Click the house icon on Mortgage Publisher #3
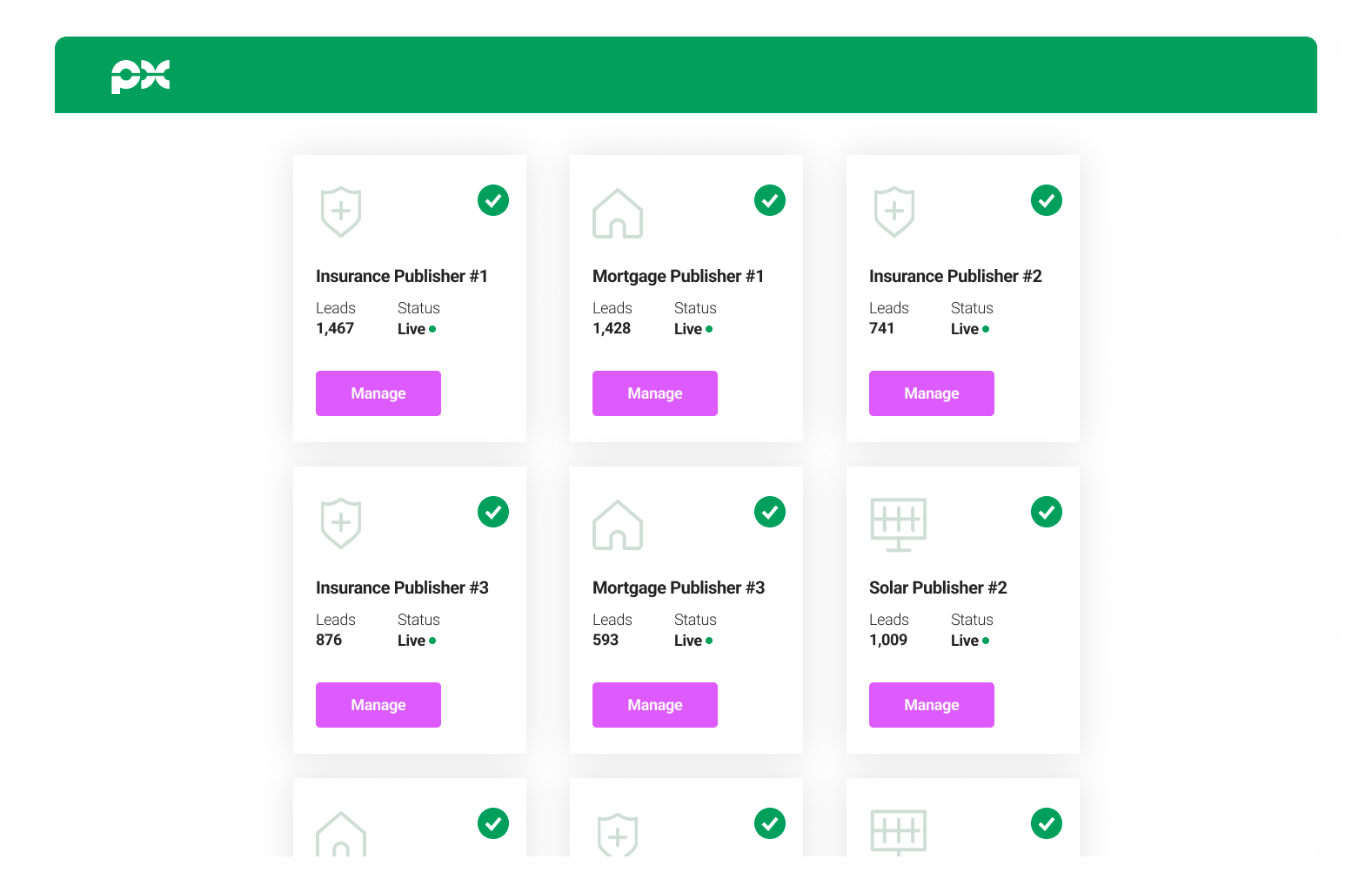 [x=618, y=525]
